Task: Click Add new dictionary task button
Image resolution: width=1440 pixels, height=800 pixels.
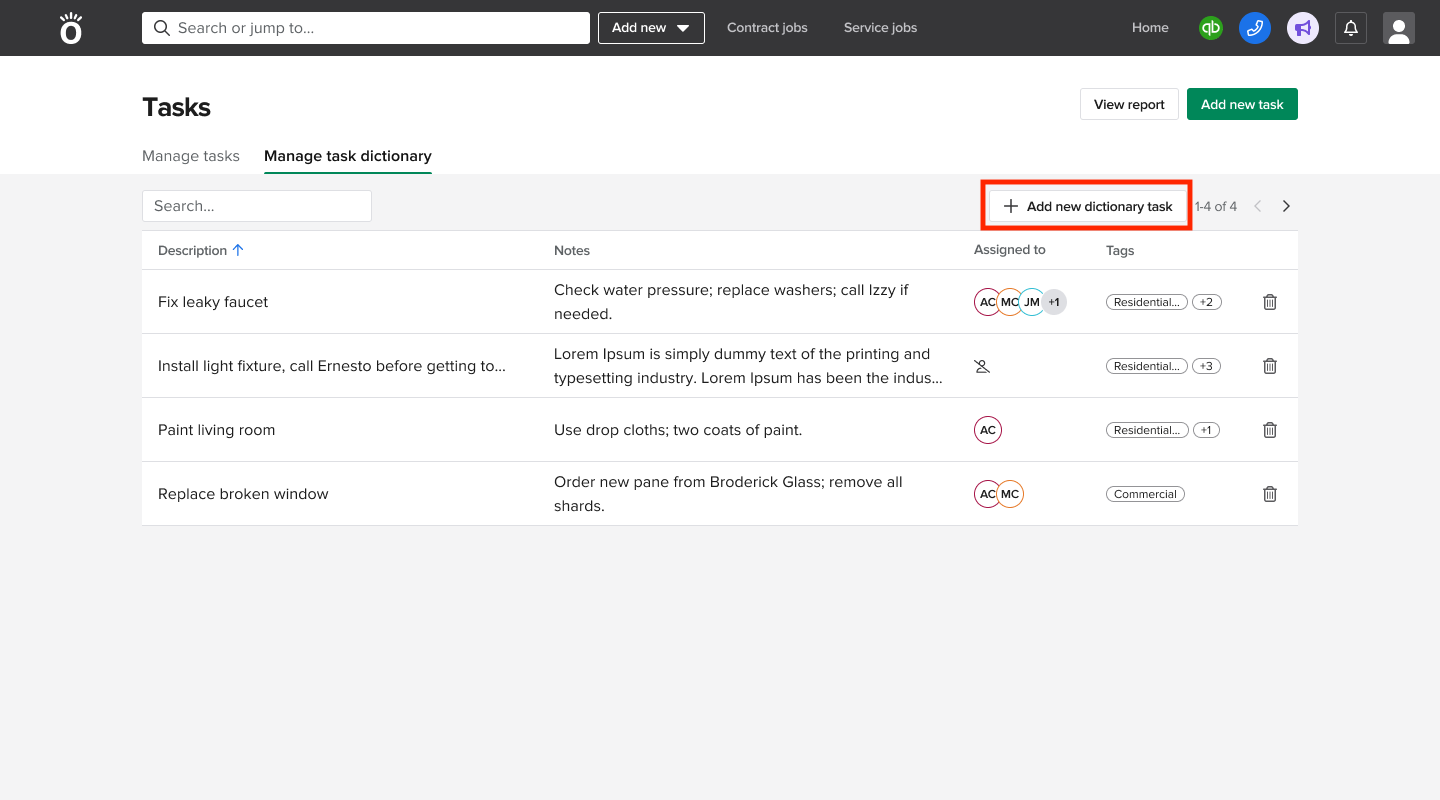Action: [x=1088, y=206]
